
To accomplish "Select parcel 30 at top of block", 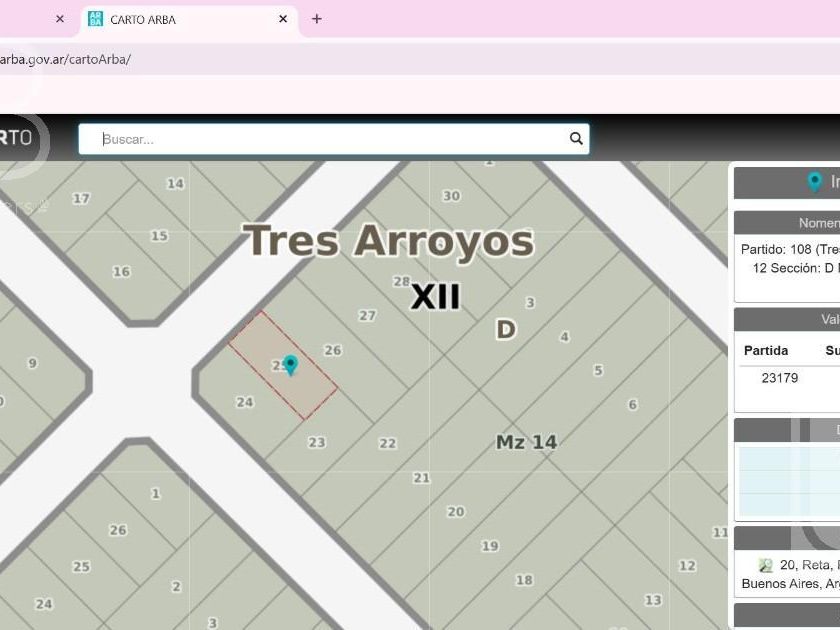I will [451, 196].
